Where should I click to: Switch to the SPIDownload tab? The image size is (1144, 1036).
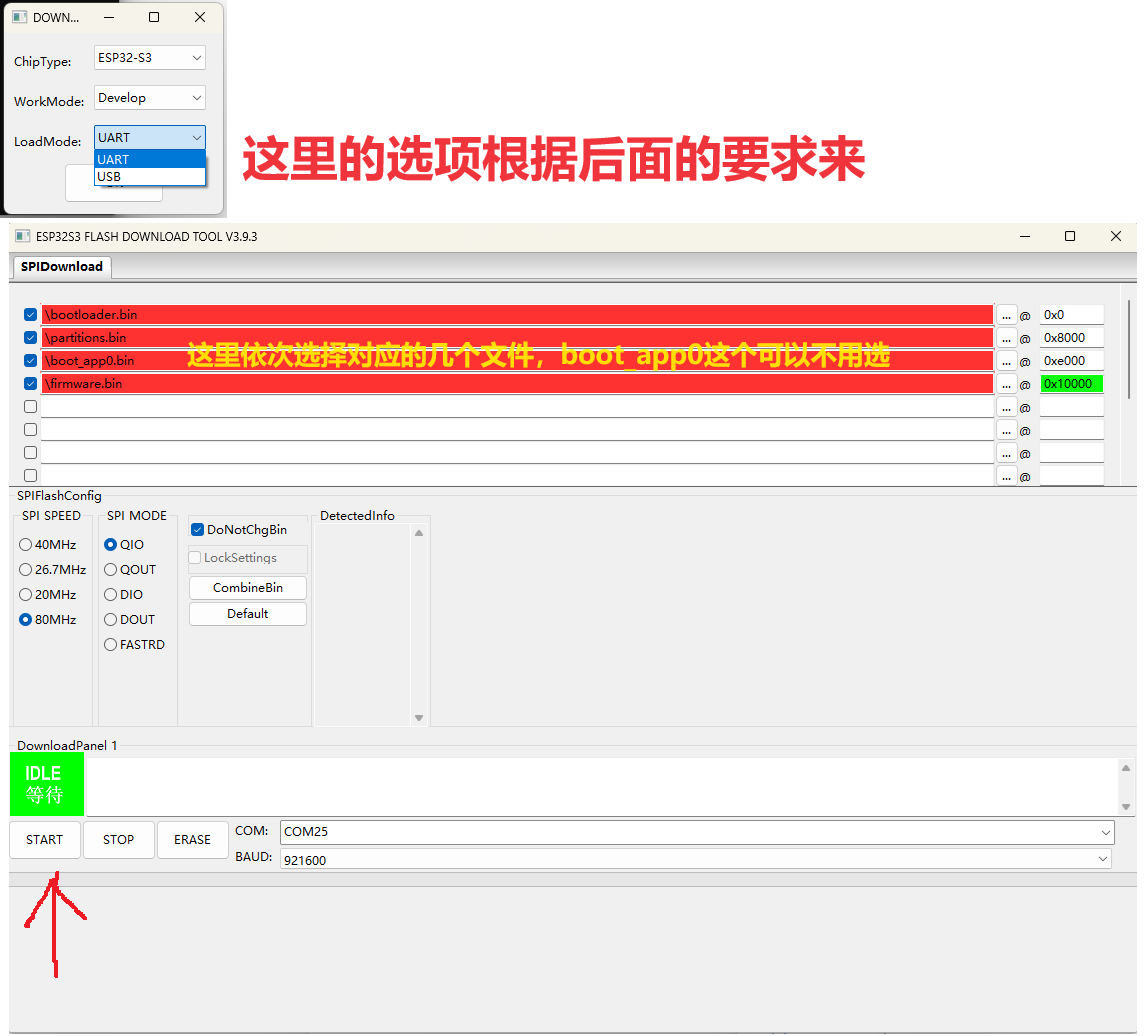click(62, 267)
